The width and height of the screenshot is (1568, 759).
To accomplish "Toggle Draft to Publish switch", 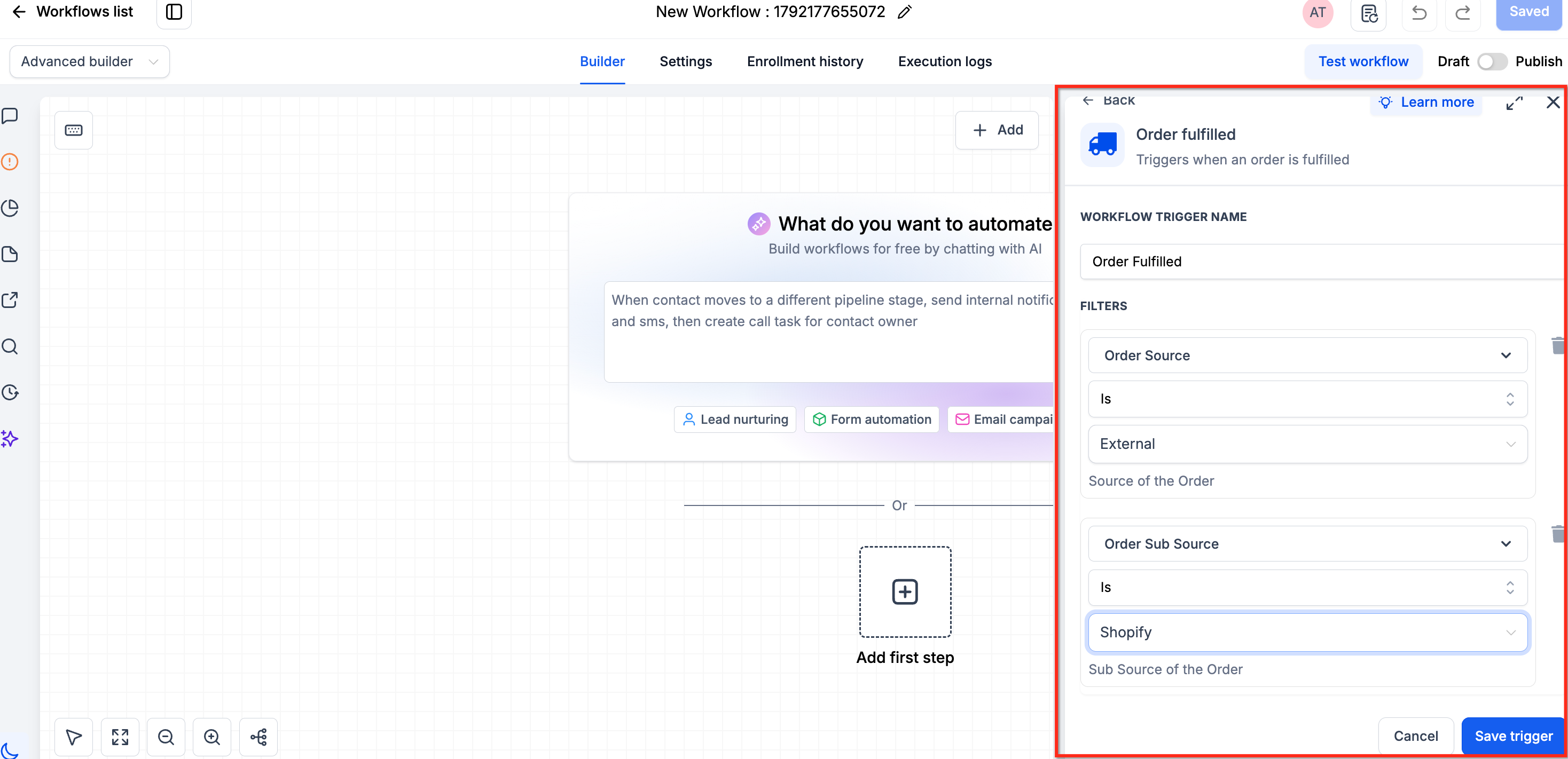I will pyautogui.click(x=1492, y=61).
